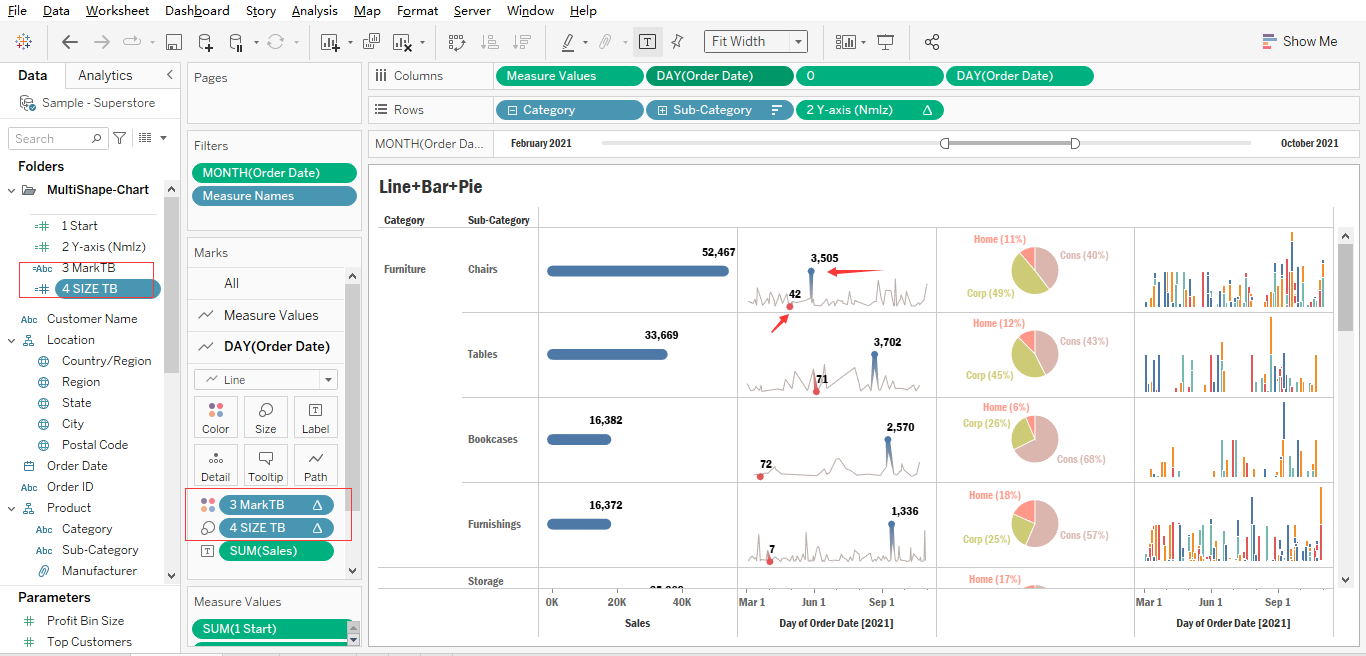Click inside the data pane Search field

(57, 137)
